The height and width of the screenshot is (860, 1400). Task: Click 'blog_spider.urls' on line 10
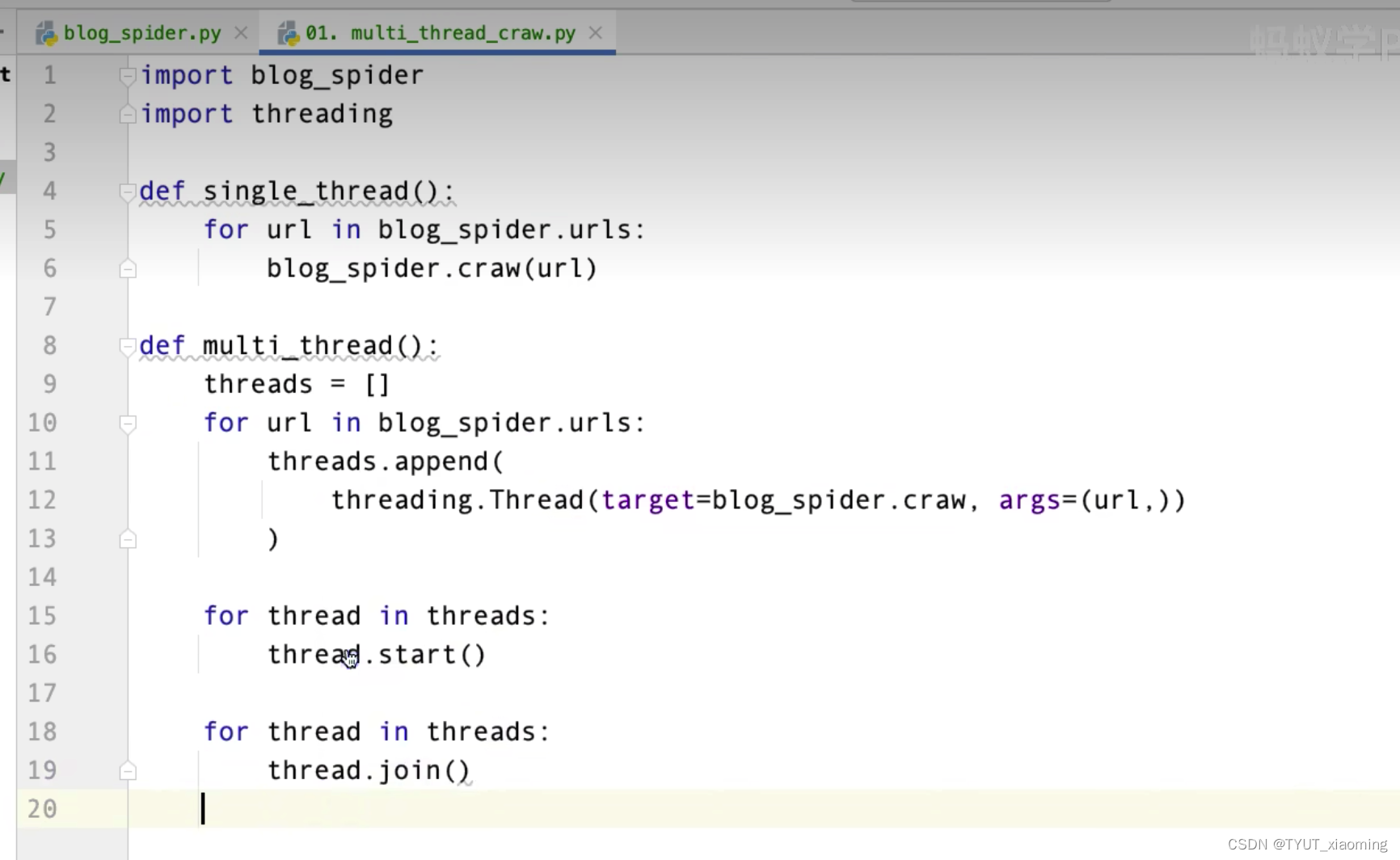504,423
